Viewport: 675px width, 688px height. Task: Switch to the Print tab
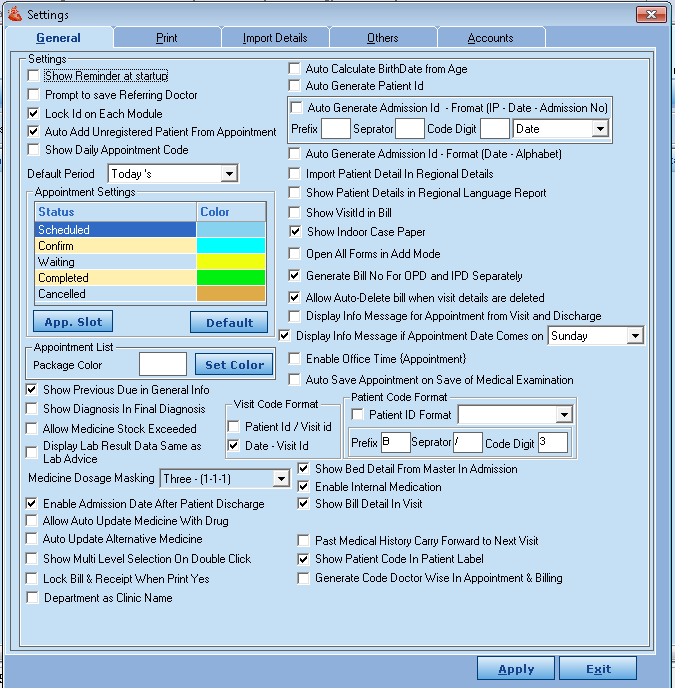(x=167, y=38)
